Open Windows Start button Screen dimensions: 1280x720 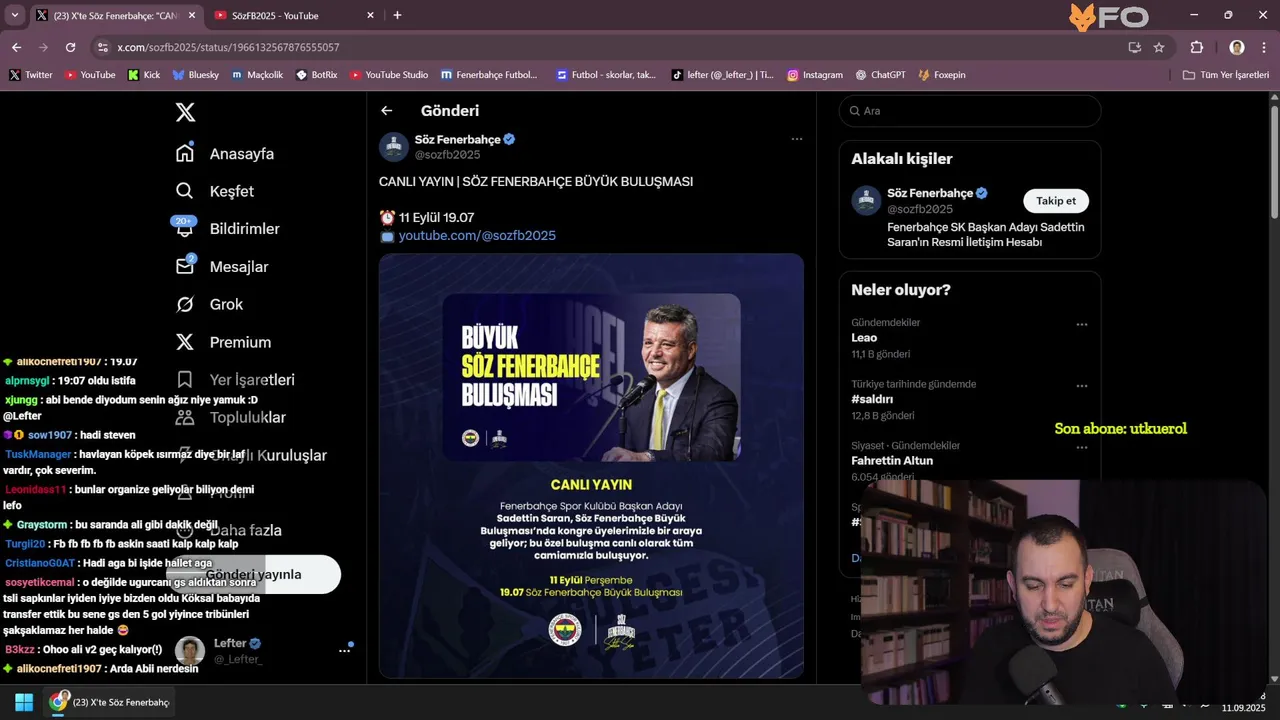point(24,702)
